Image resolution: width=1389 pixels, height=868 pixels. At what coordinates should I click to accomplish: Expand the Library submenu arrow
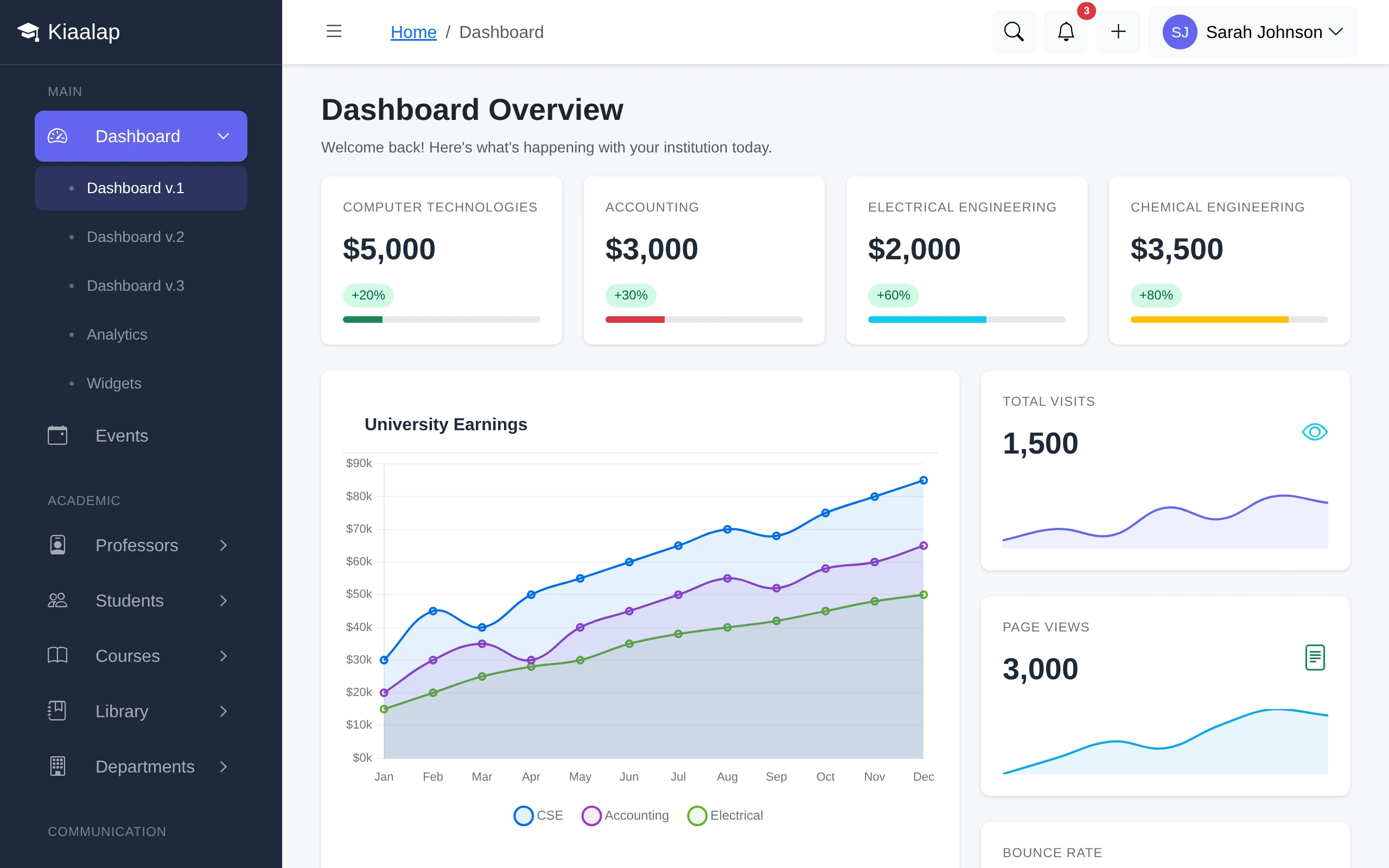click(x=224, y=711)
